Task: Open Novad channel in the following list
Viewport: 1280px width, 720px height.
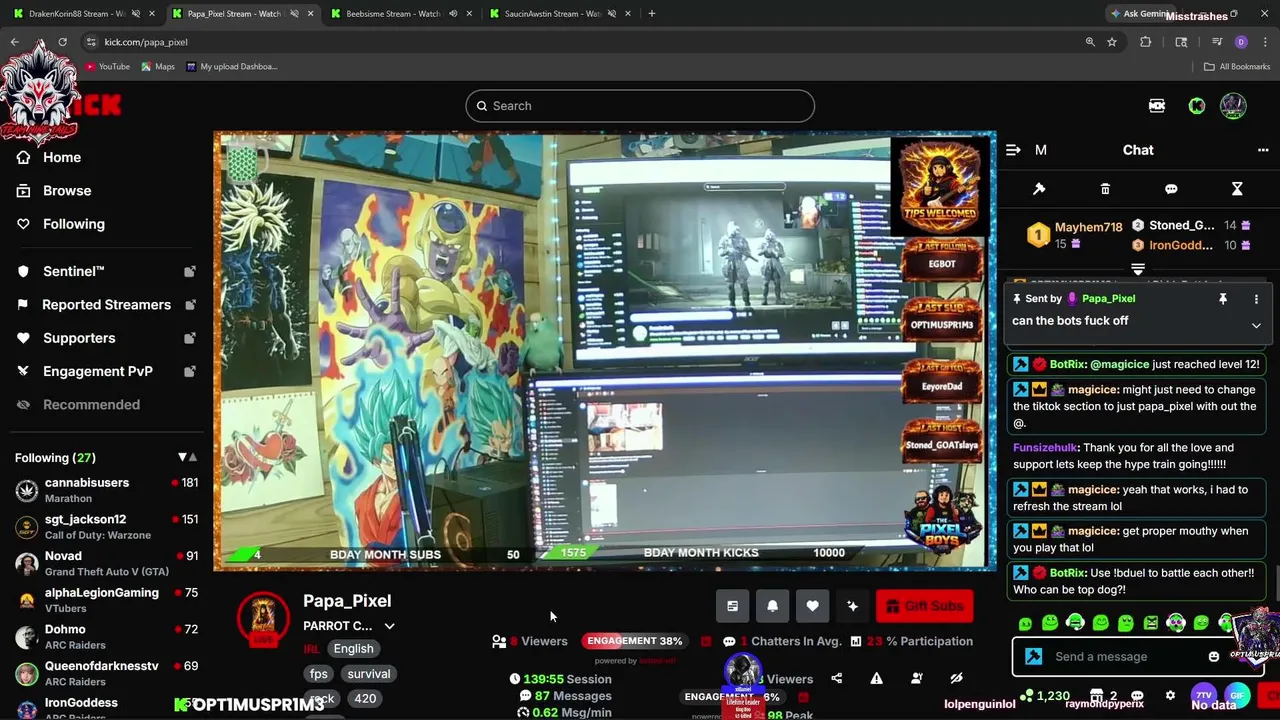Action: click(x=106, y=564)
